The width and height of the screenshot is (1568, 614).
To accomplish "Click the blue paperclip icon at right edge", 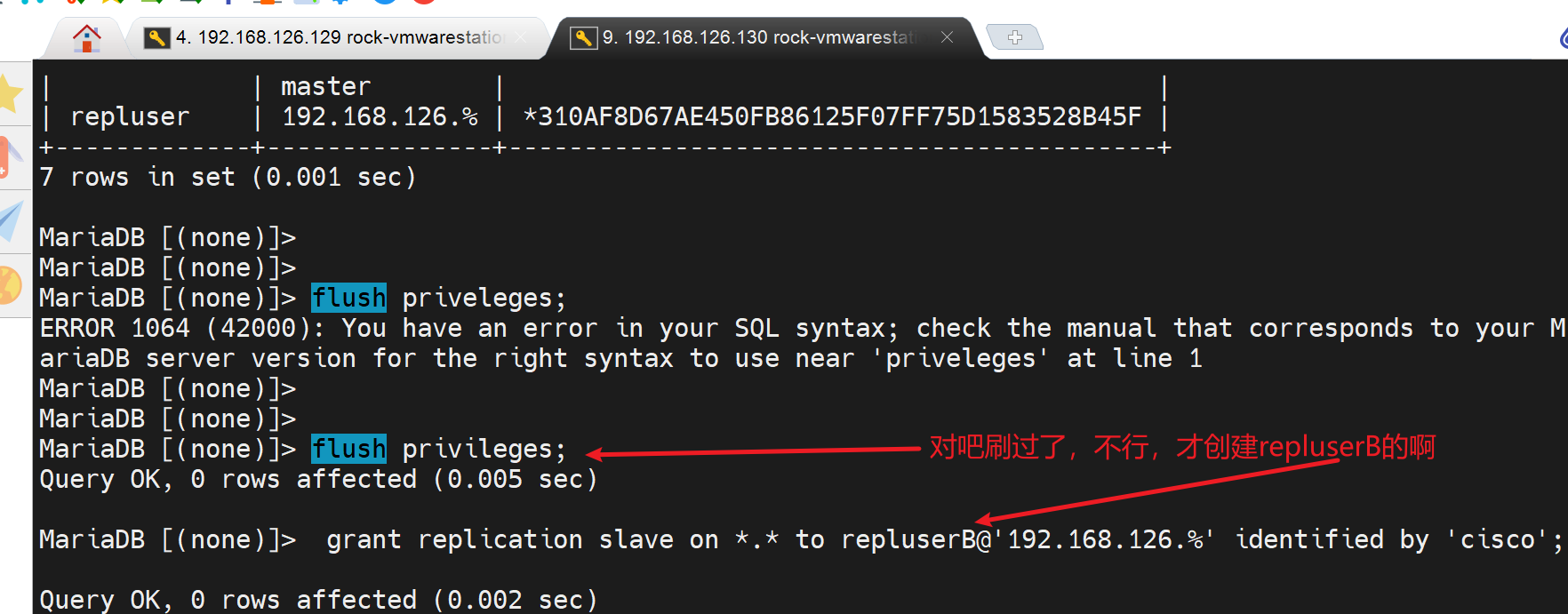I will 1562,38.
